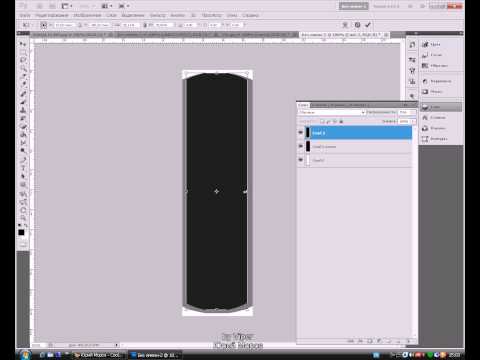The image size is (480, 360).
Task: Open the tool preset picker in options bar
Action: click(27, 25)
